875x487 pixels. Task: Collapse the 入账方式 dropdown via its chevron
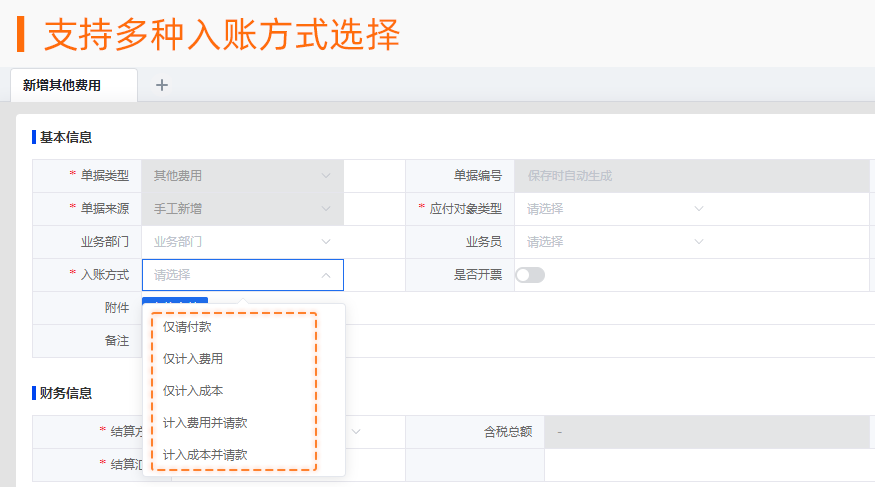pyautogui.click(x=326, y=275)
